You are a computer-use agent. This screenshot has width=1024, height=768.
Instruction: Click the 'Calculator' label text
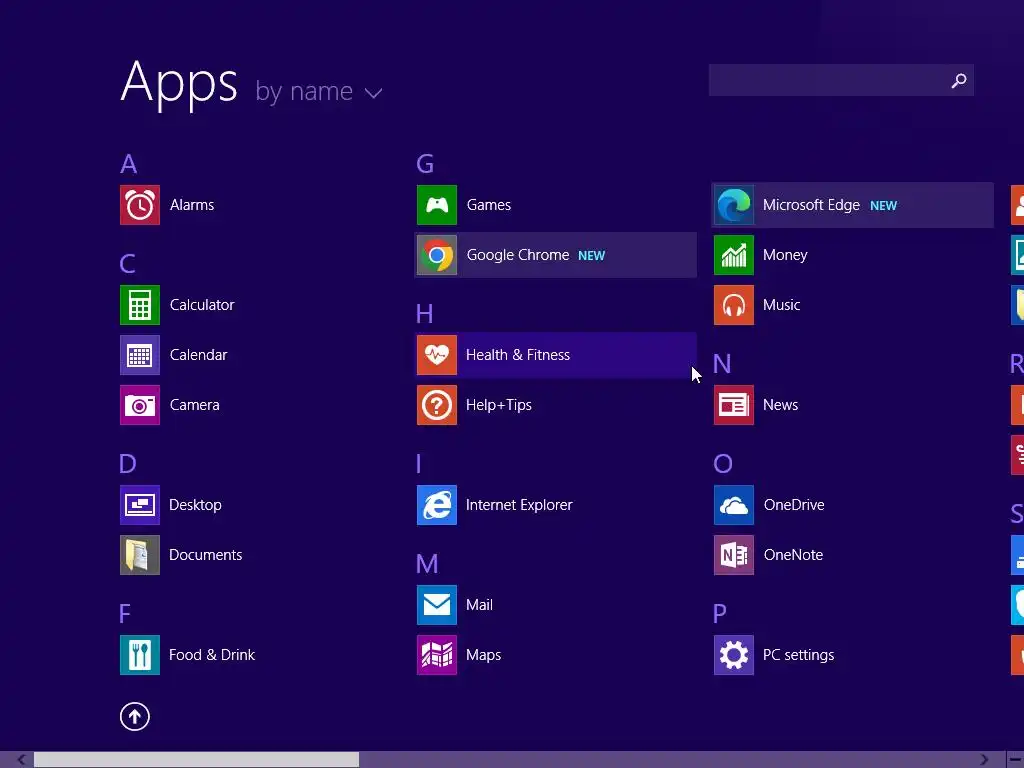click(x=202, y=305)
